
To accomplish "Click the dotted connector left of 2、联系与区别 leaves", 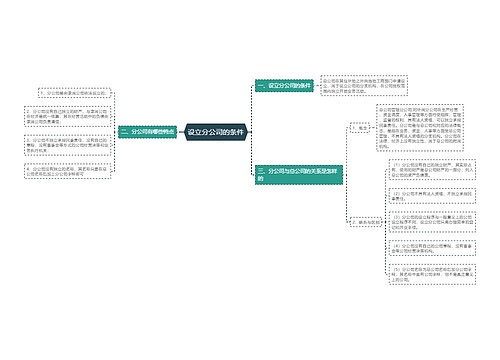I will (x=385, y=222).
